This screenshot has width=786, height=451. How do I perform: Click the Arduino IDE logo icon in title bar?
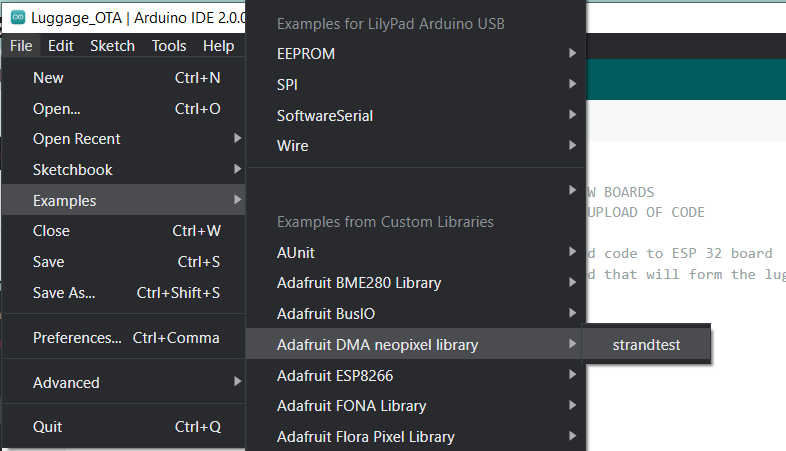pos(18,18)
